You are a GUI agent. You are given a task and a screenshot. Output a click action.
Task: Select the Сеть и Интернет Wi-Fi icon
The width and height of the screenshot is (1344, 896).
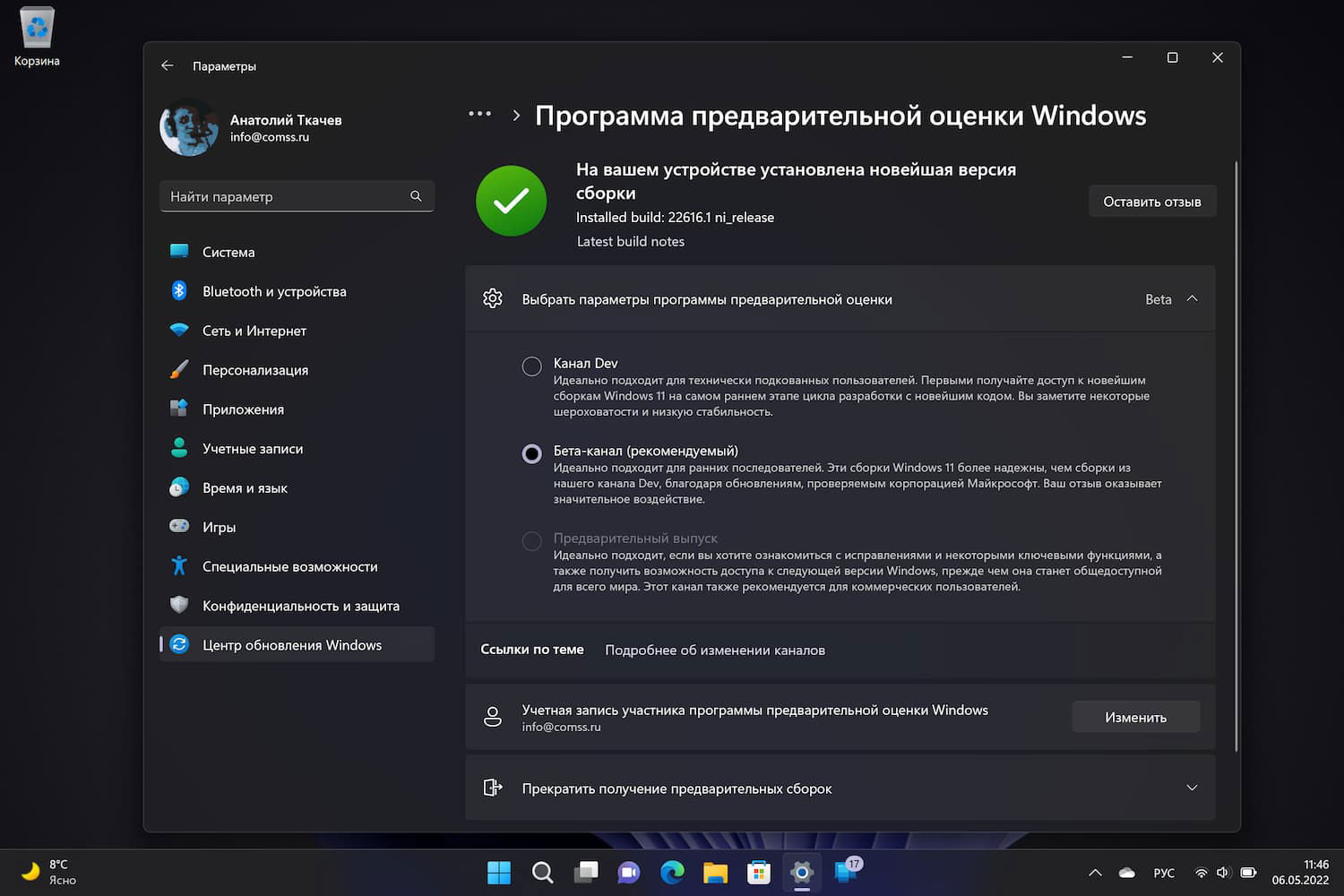(x=179, y=331)
